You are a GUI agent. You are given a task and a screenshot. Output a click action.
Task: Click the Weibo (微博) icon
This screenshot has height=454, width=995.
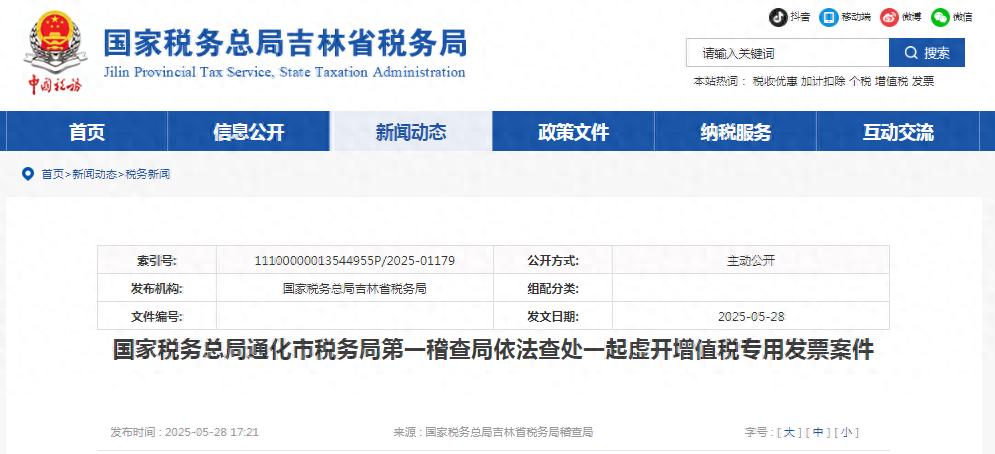click(888, 17)
